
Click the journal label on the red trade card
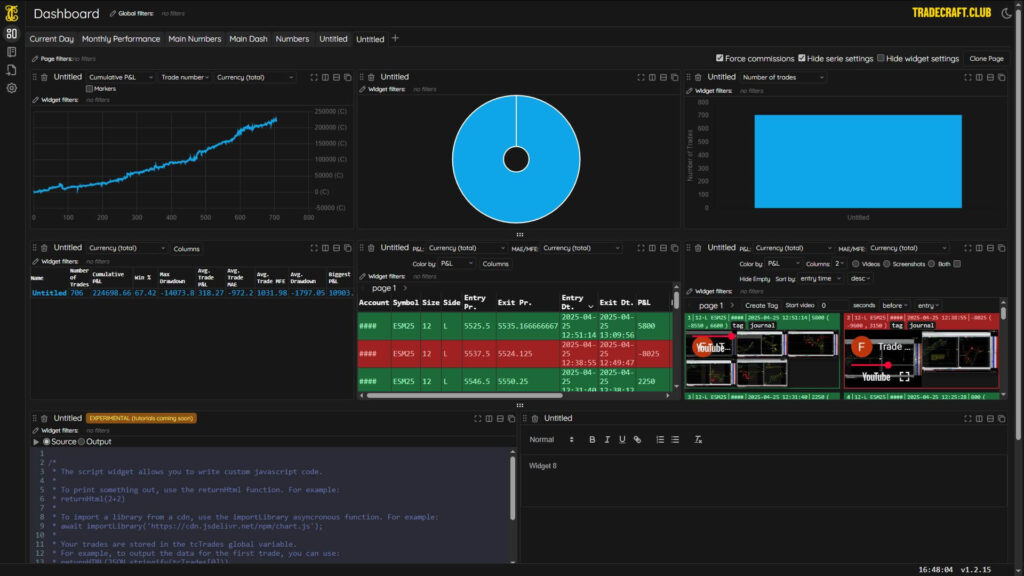point(921,325)
